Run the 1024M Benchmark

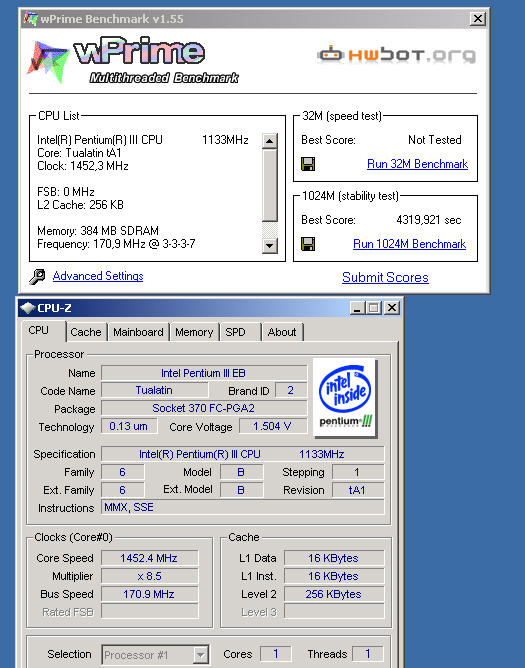(409, 244)
